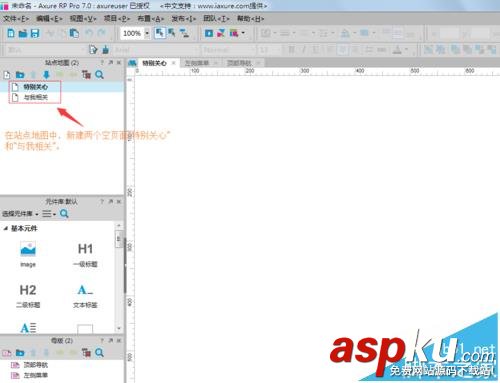This screenshot has height=383, width=500.
Task: Create a new file from the toolbar
Action: (x=11, y=33)
